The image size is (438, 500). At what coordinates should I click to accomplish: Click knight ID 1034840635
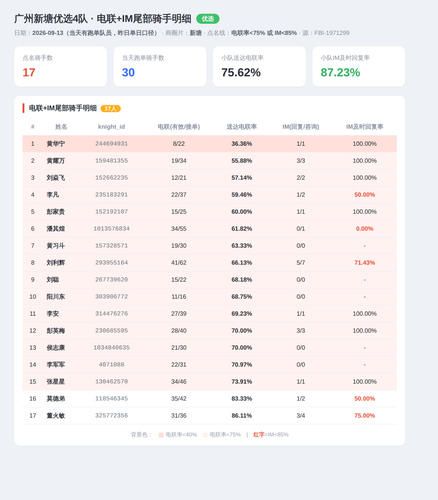(111, 348)
